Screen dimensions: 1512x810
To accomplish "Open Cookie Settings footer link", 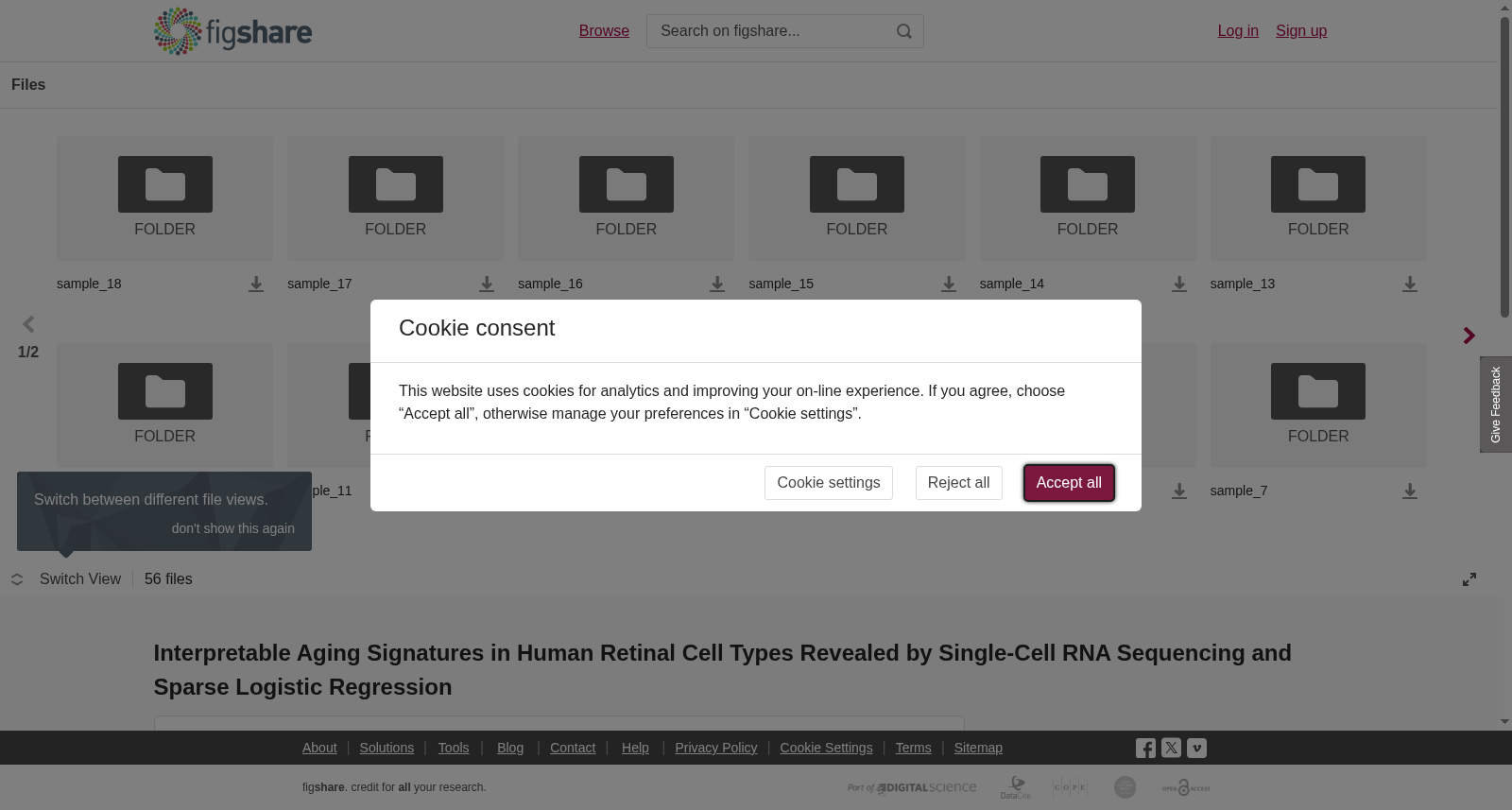I will tap(826, 748).
